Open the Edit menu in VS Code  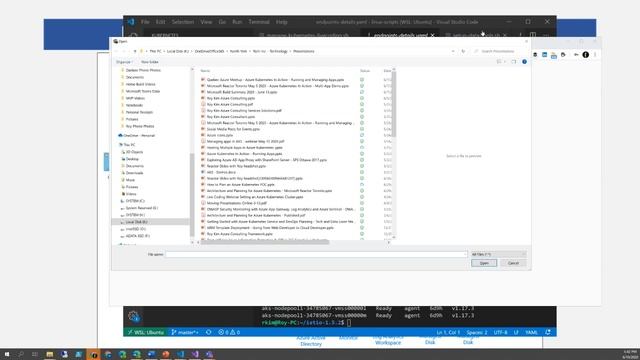point(160,22)
